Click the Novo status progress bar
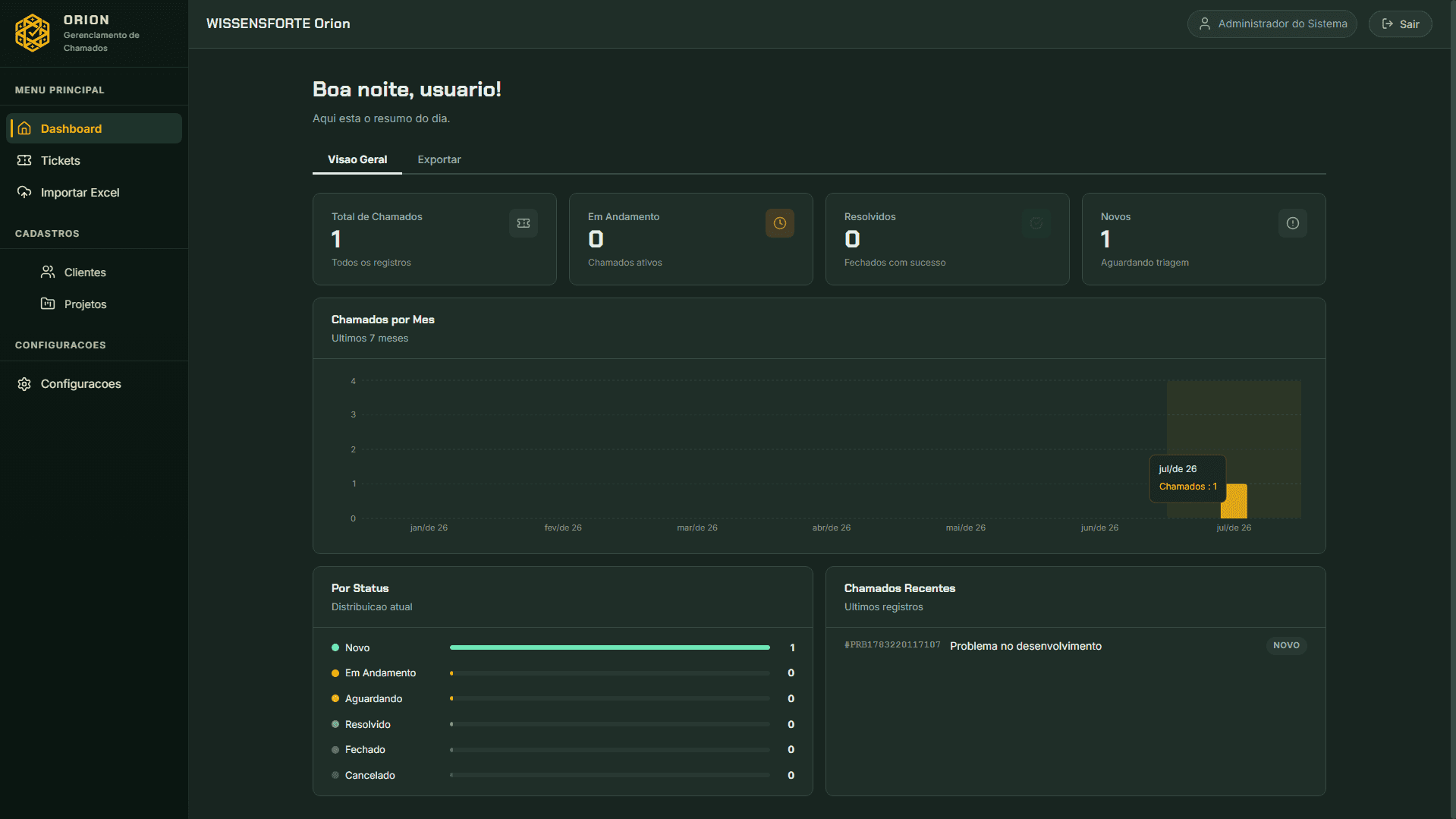The image size is (1456, 819). (x=610, y=647)
